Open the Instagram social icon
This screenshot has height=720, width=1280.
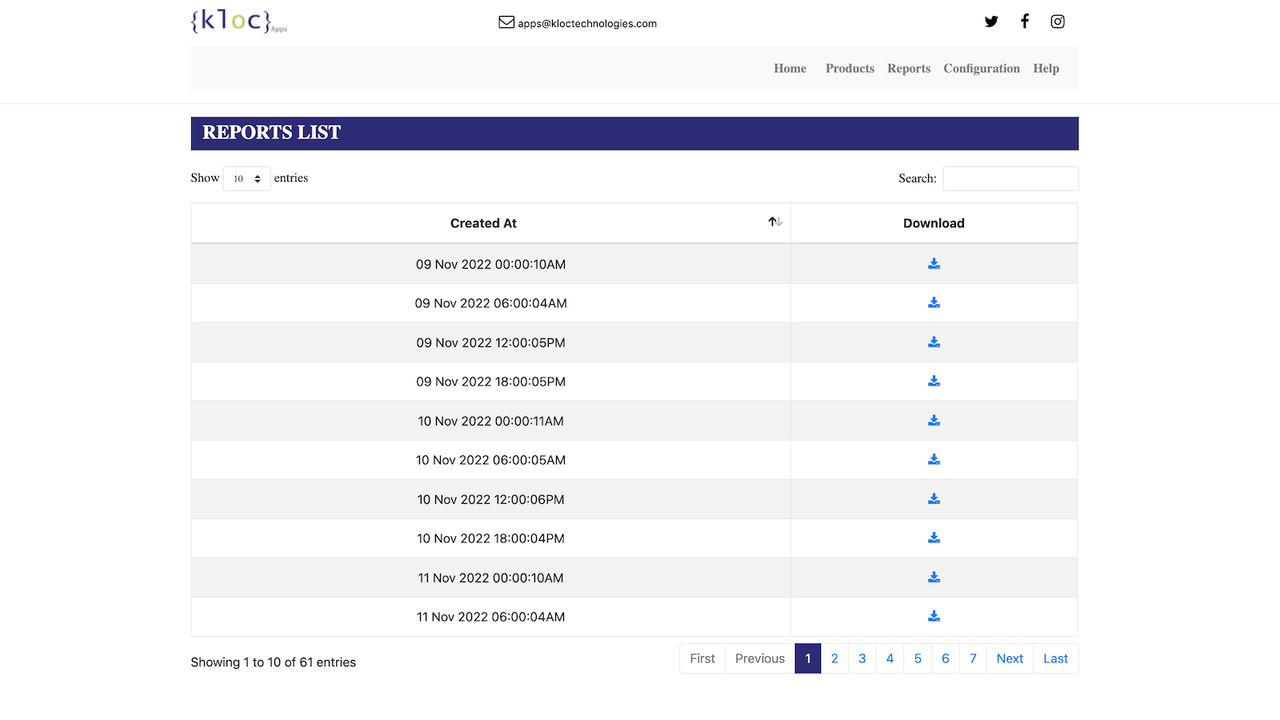click(x=1057, y=21)
